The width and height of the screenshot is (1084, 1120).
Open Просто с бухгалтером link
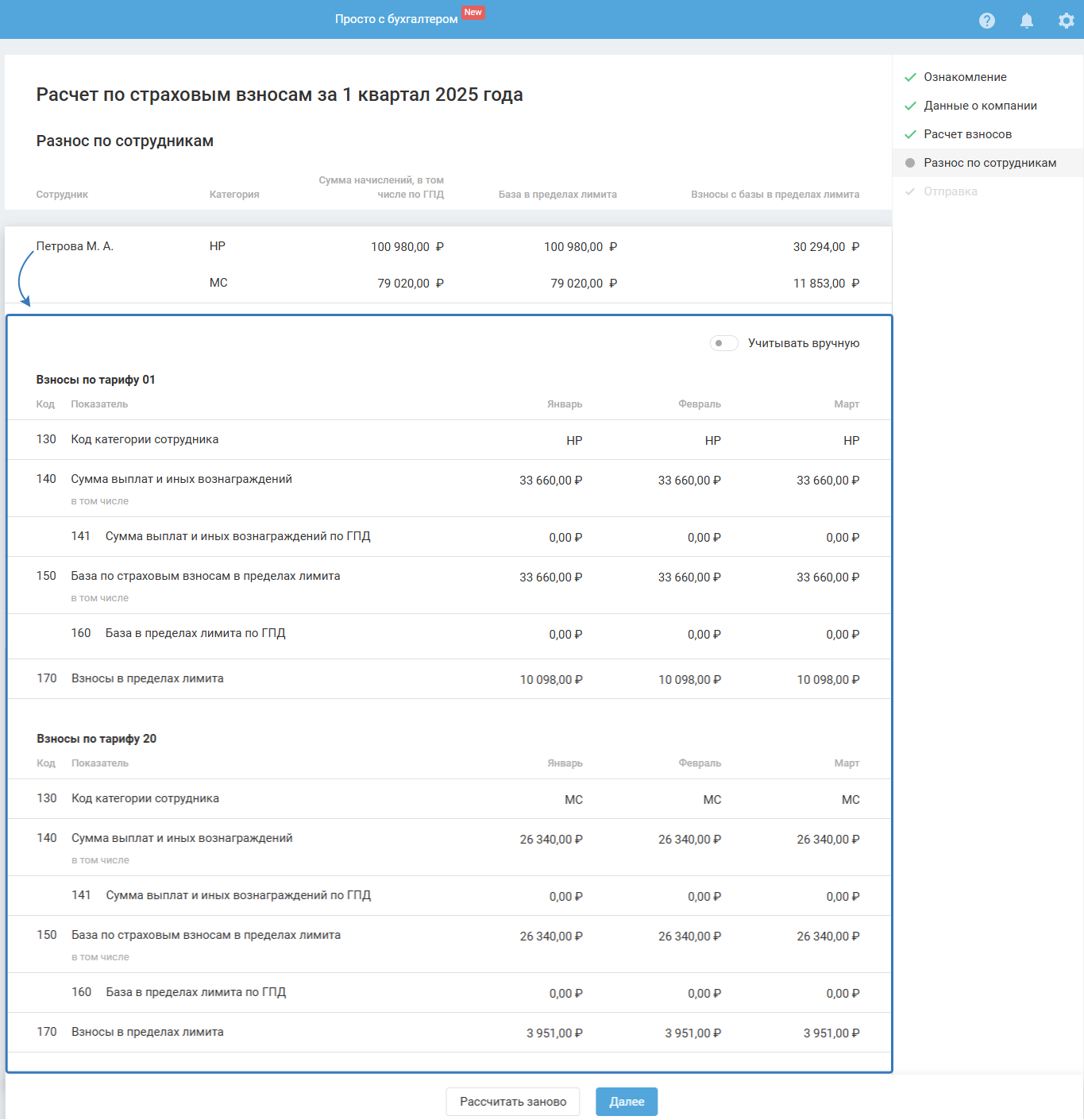click(x=395, y=19)
